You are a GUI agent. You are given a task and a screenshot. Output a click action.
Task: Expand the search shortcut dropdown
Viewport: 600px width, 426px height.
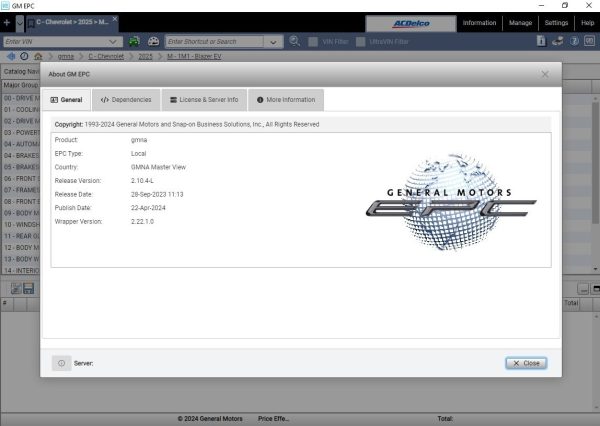point(273,42)
